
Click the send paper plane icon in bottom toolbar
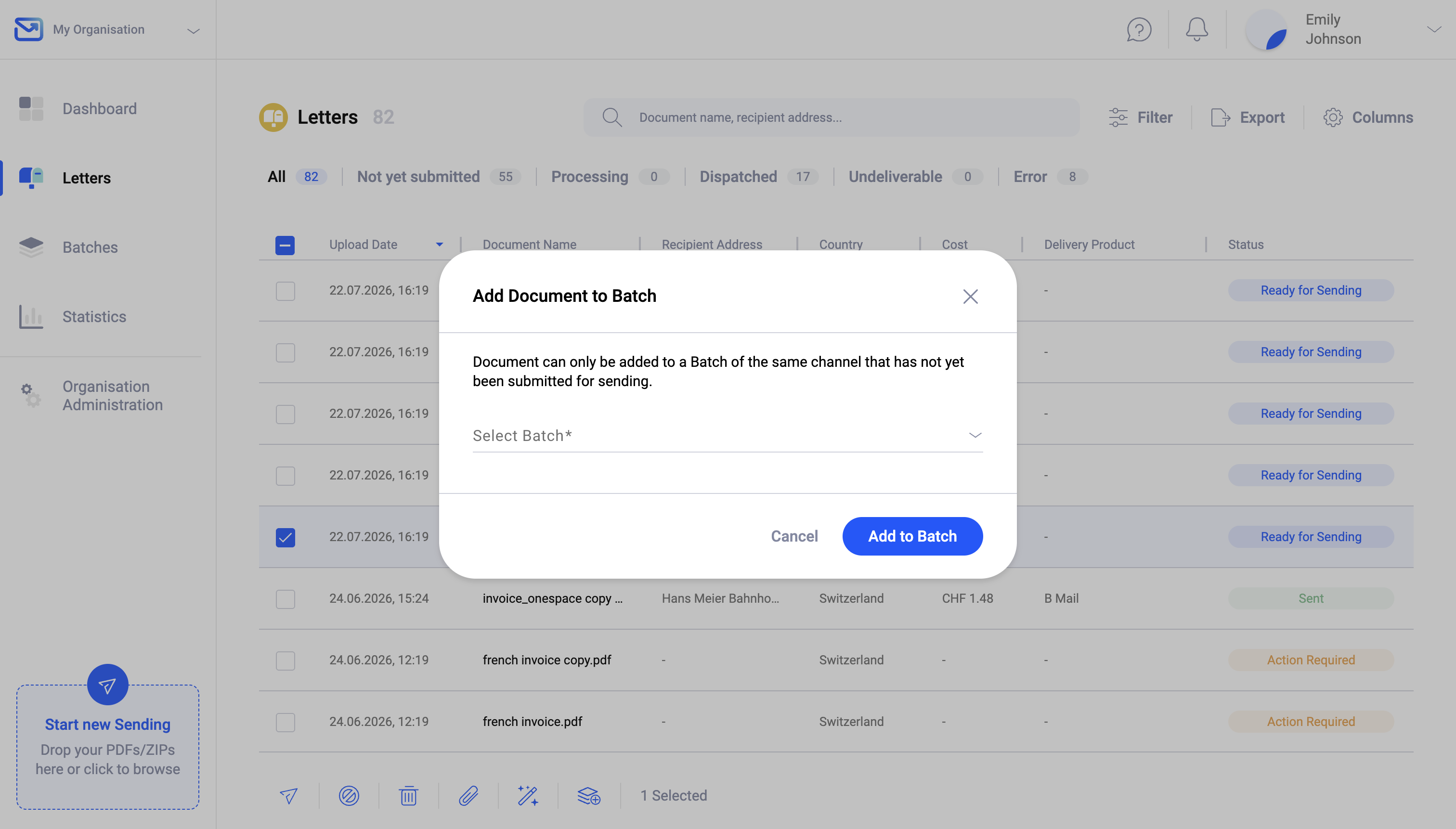coord(289,795)
